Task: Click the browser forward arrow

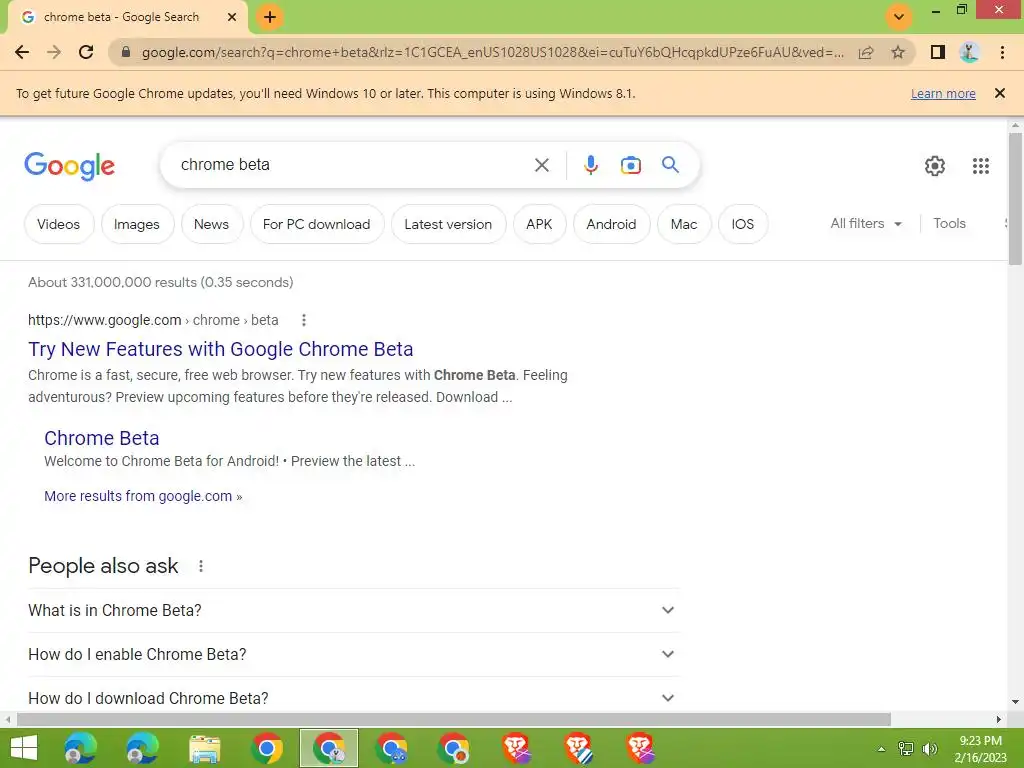Action: click(54, 52)
